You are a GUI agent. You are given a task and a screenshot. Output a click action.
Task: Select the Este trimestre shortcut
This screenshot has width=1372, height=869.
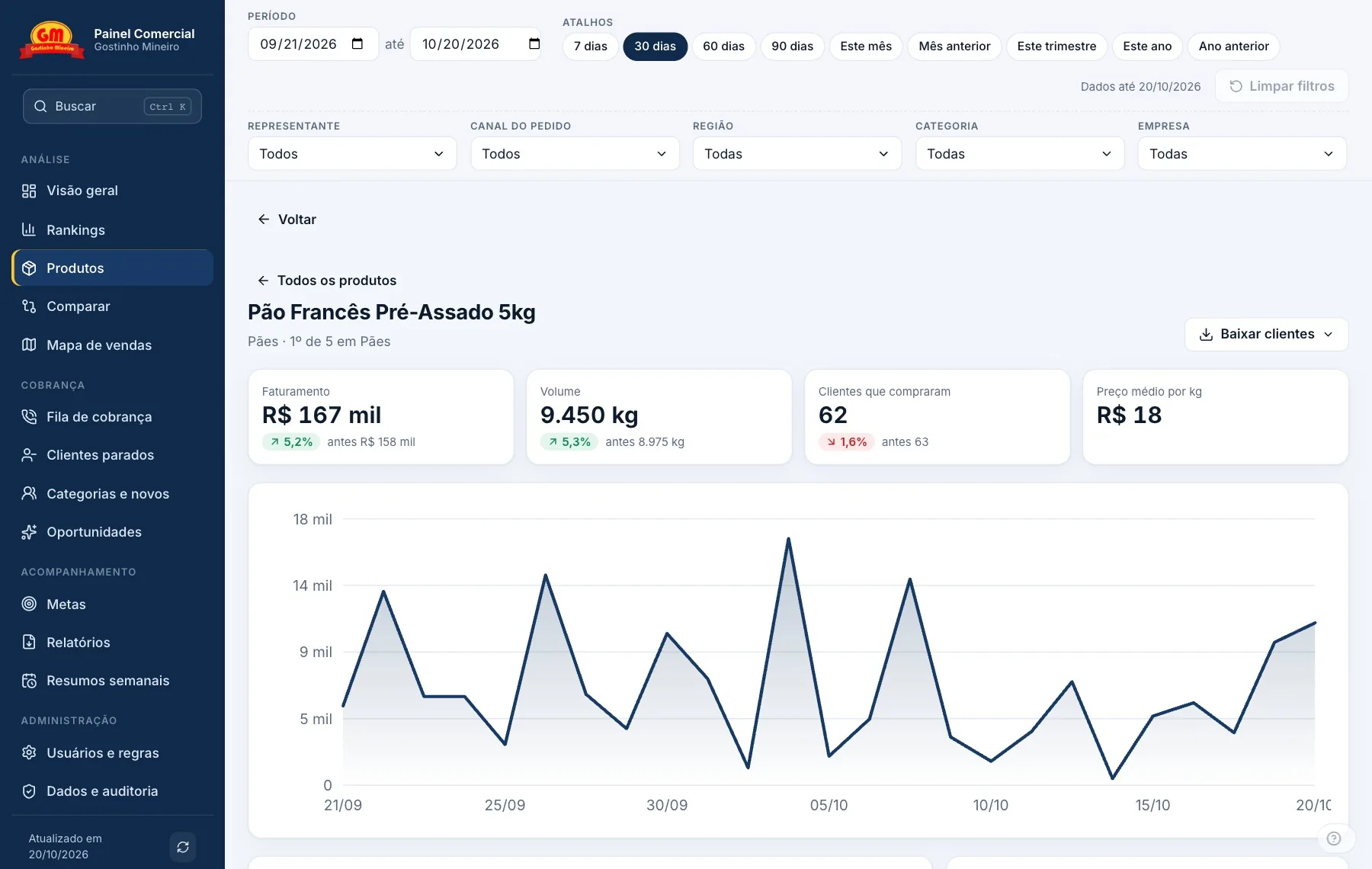click(1056, 46)
